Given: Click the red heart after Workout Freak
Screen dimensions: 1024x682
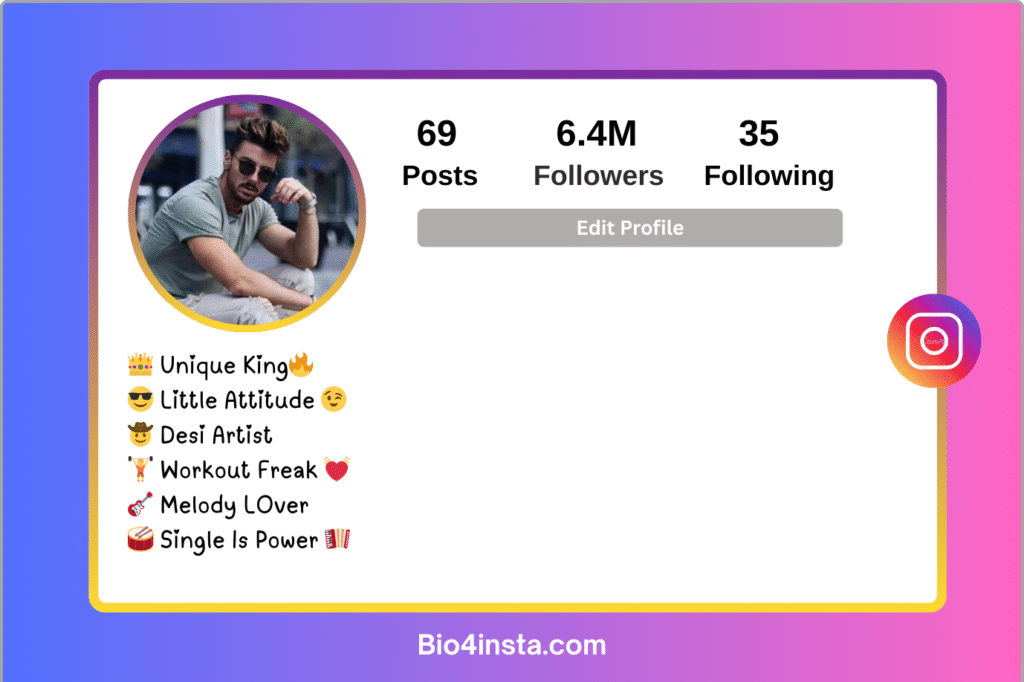Looking at the screenshot, I should 337,469.
